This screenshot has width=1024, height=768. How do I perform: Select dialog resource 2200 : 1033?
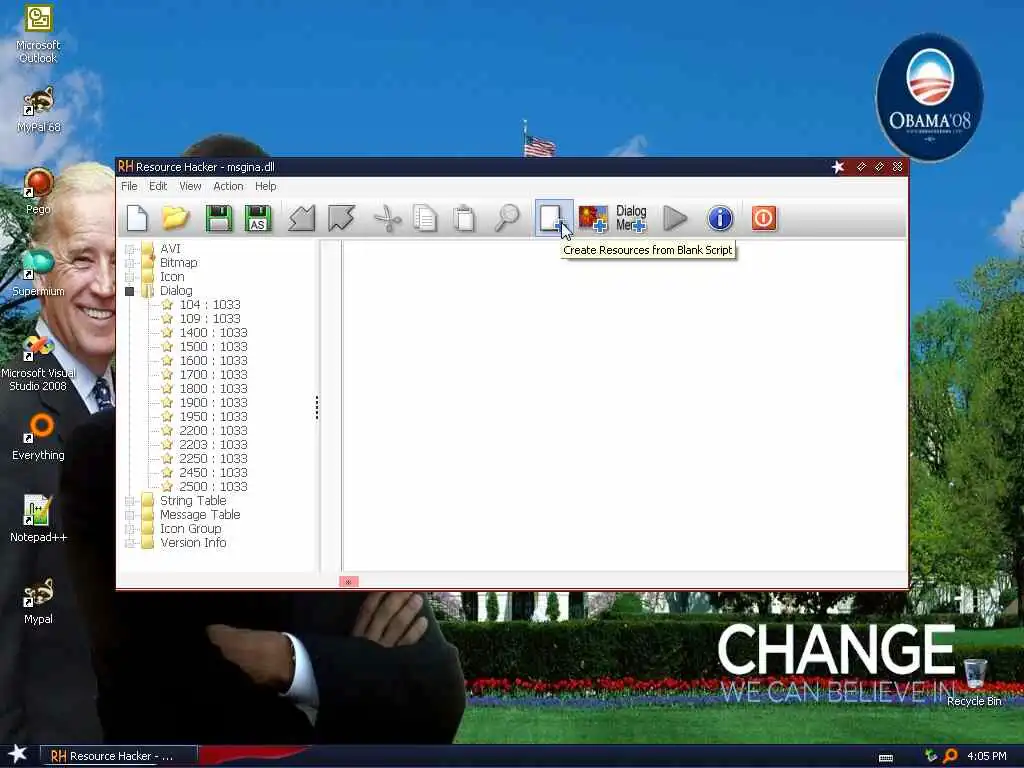(213, 431)
